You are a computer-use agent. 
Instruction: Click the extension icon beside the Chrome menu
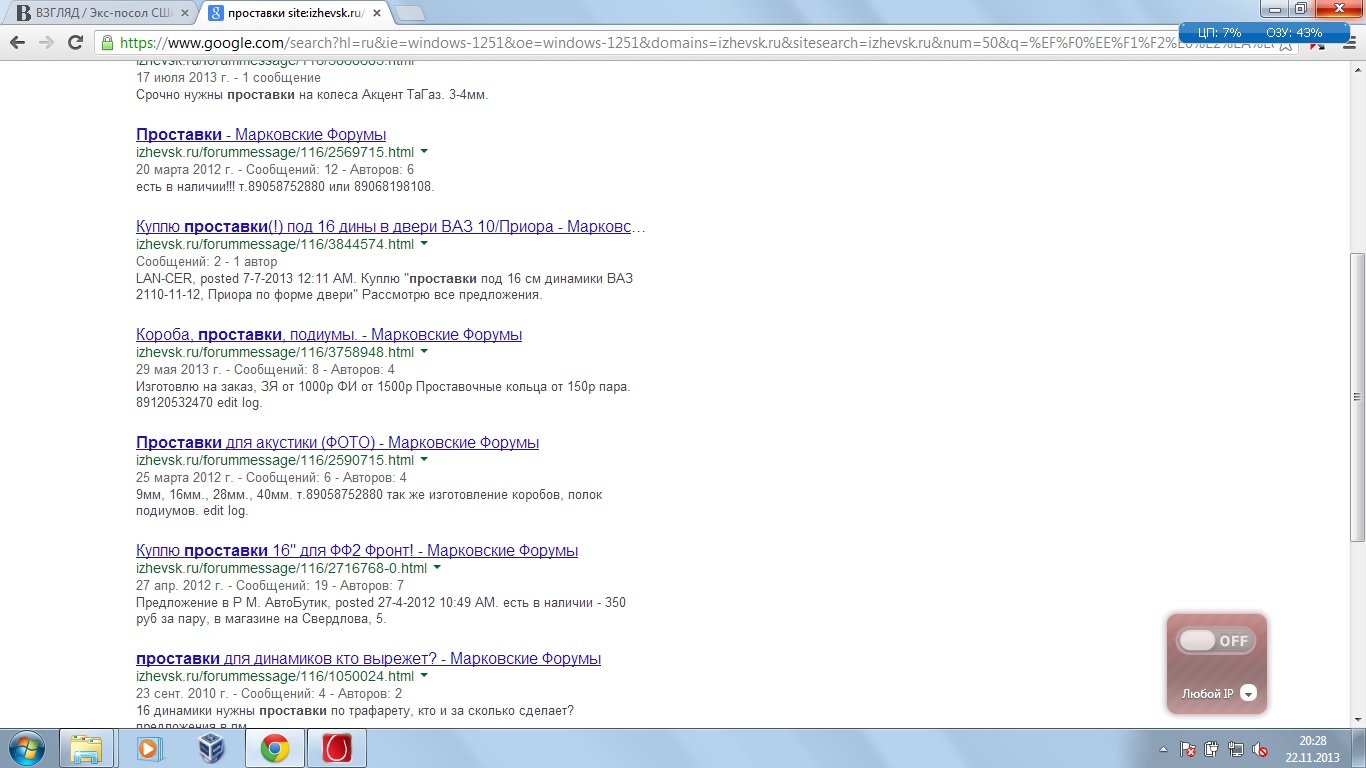[1316, 43]
